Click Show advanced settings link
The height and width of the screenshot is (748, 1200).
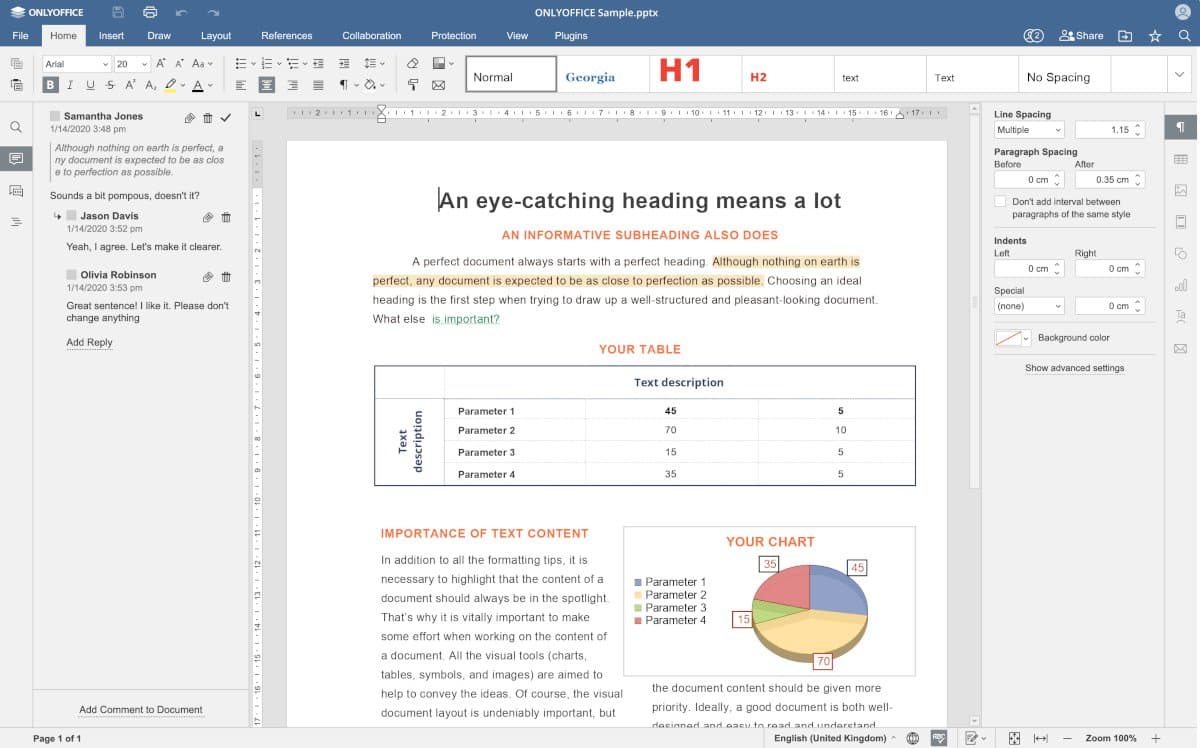[1074, 368]
